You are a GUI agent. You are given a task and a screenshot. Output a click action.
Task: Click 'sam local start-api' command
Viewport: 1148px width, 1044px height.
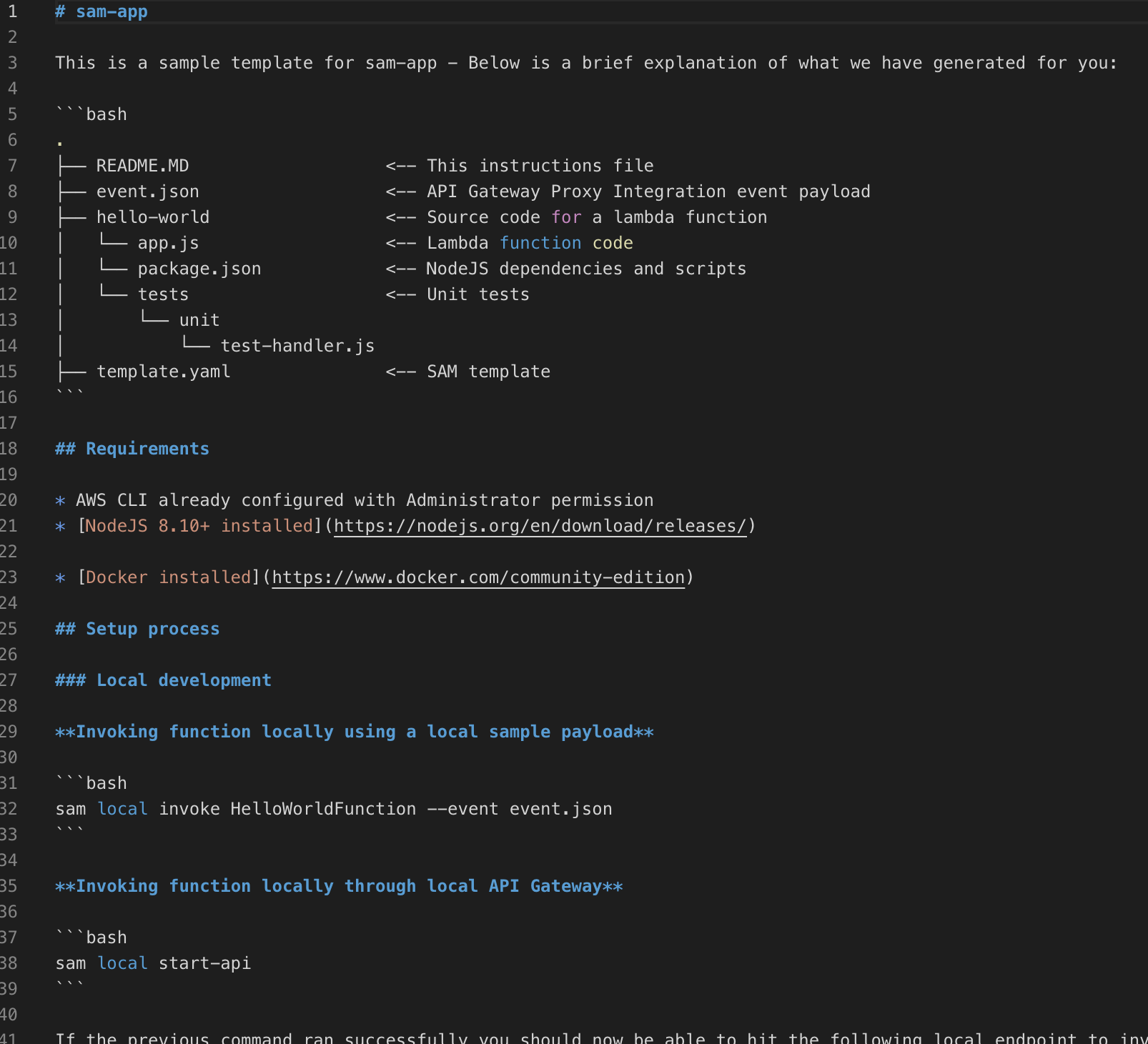pos(153,963)
